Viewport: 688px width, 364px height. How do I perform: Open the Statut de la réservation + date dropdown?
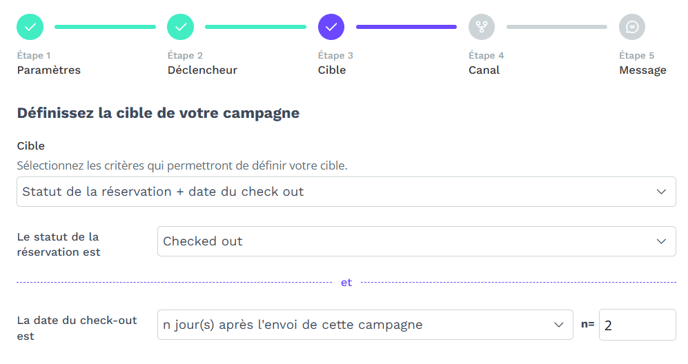(346, 192)
